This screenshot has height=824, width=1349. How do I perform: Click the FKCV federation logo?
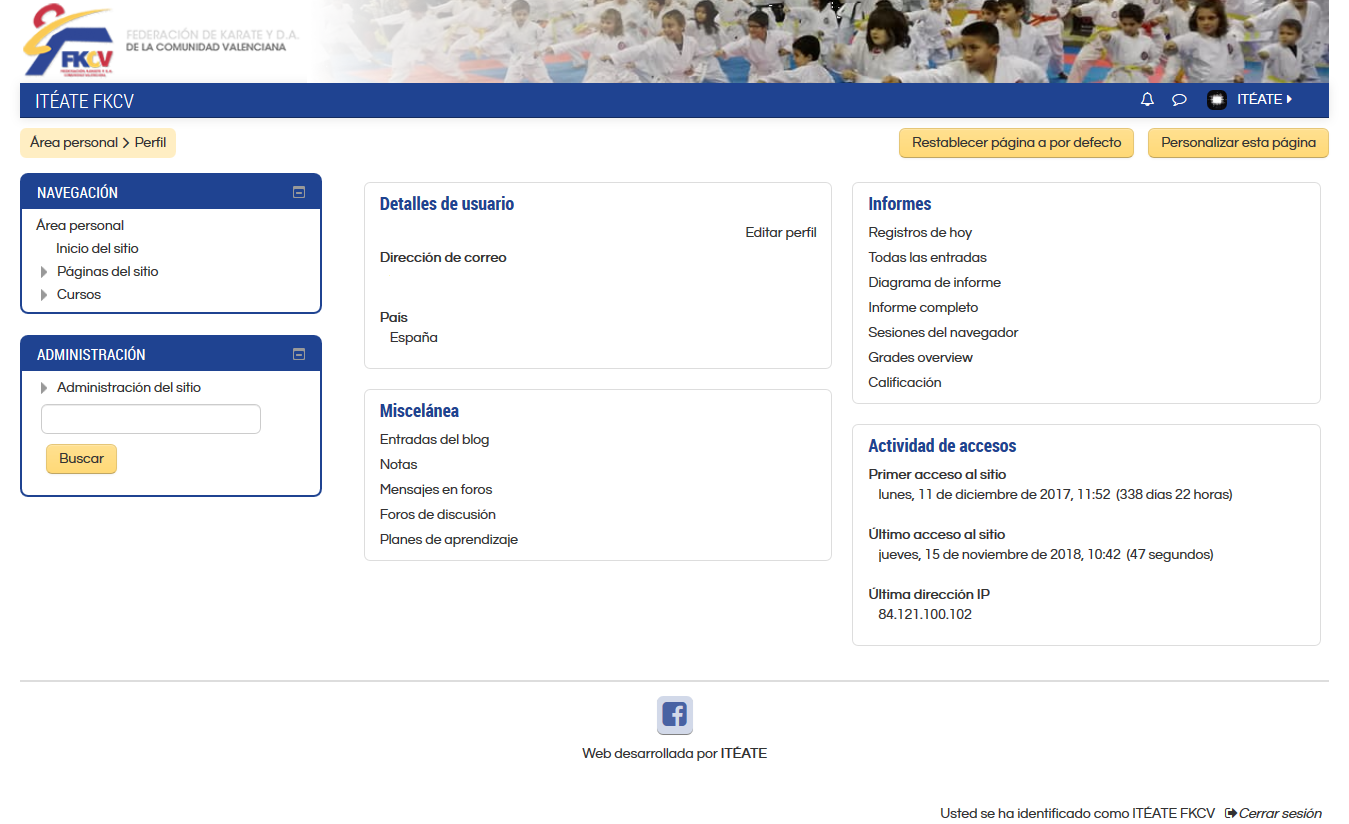pyautogui.click(x=70, y=41)
